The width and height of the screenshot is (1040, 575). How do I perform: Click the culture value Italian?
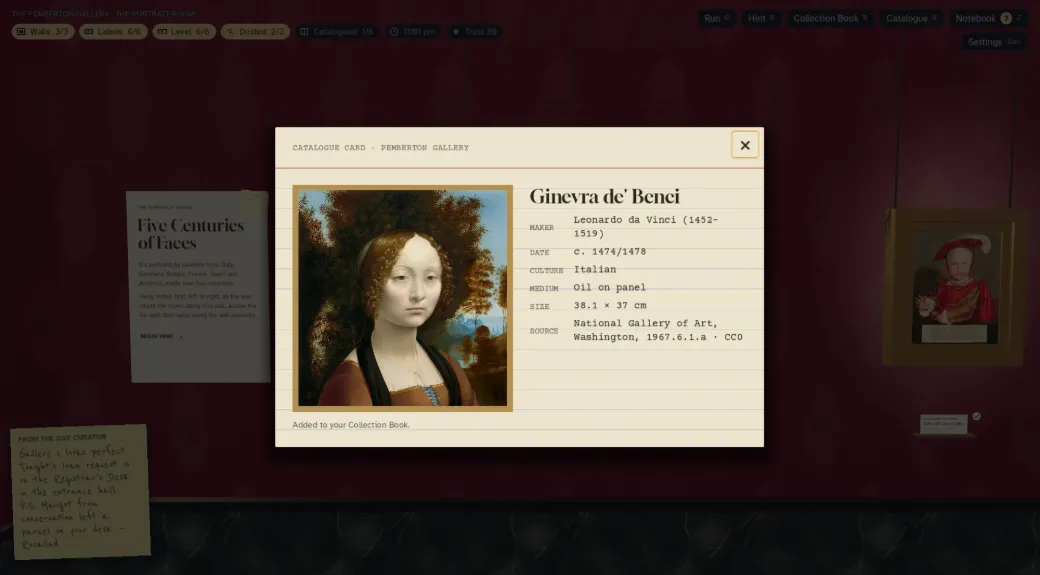(x=594, y=270)
